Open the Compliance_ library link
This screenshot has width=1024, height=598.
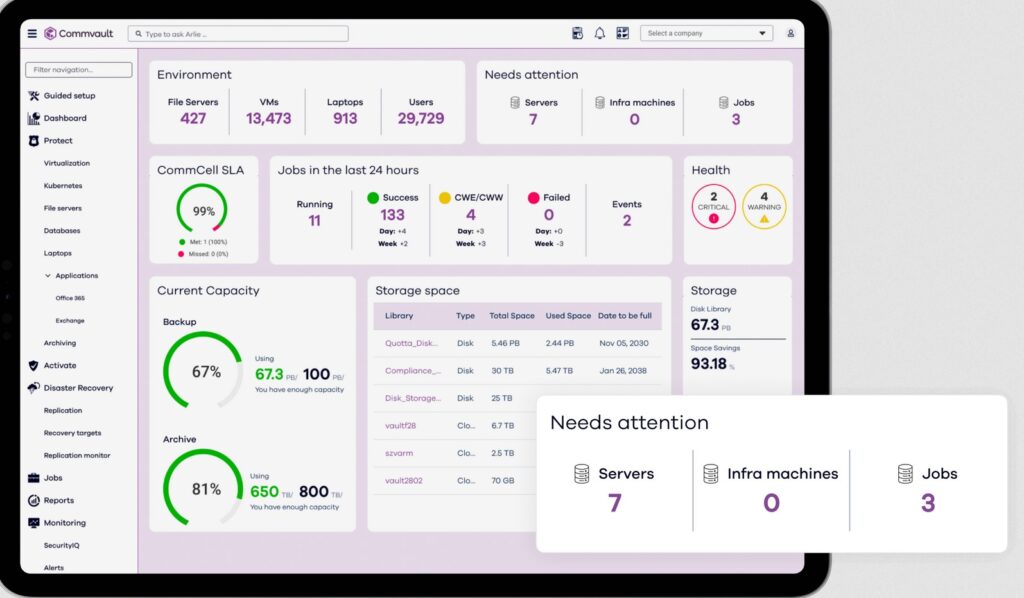click(413, 371)
